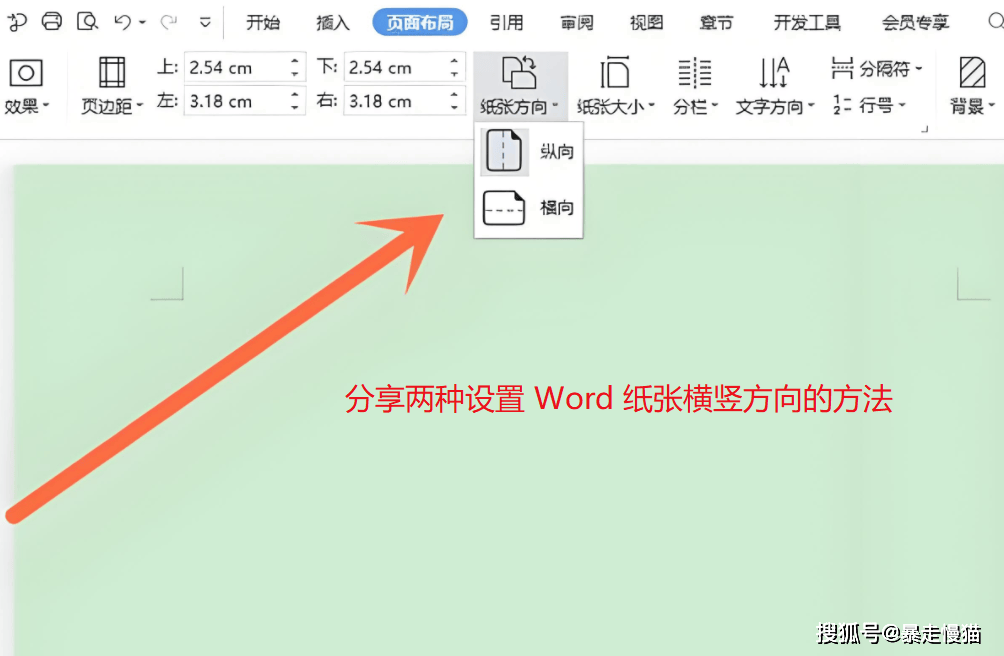Click the up stepper for 上 margin value
Screen dimensions: 1004x656
pos(294,61)
